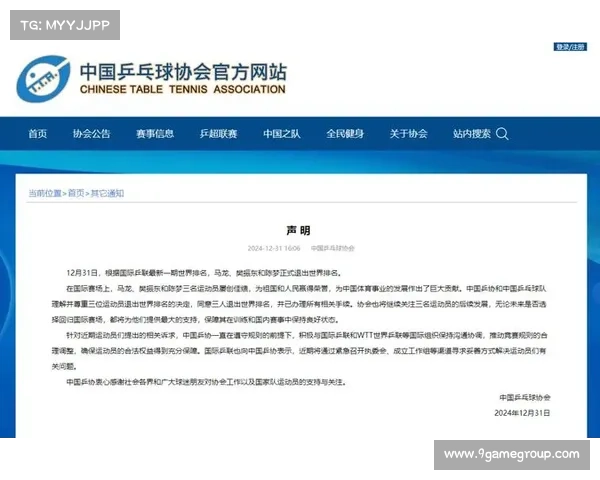Image resolution: width=600 pixels, height=480 pixels.
Task: Open the 关于协会 menu item
Action: 408,134
